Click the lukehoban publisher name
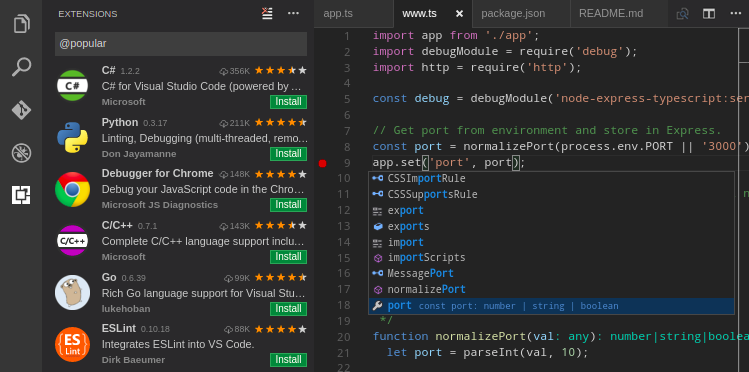This screenshot has width=749, height=372. point(126,309)
